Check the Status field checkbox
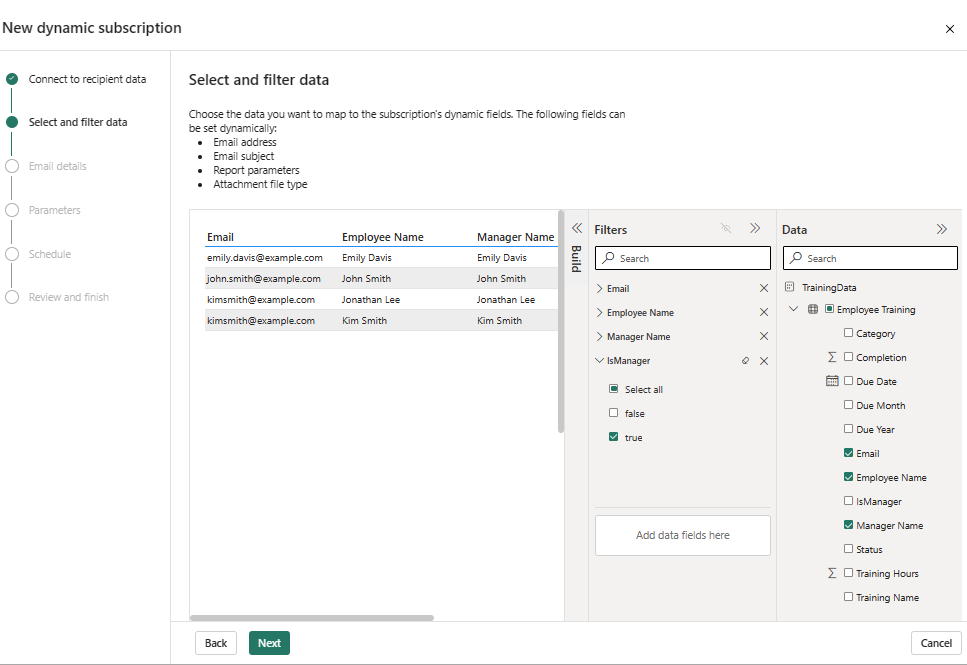This screenshot has height=665, width=967. [x=848, y=549]
